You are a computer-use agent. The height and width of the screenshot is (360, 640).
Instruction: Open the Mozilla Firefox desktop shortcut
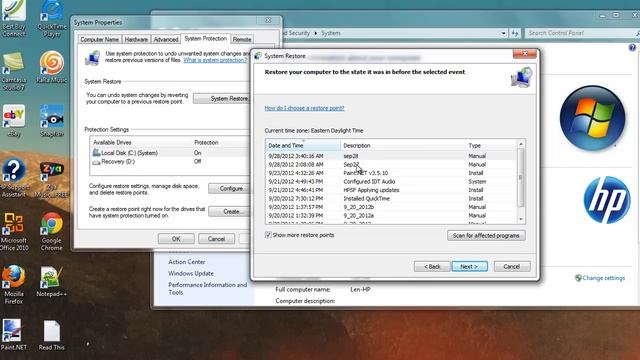tap(13, 284)
